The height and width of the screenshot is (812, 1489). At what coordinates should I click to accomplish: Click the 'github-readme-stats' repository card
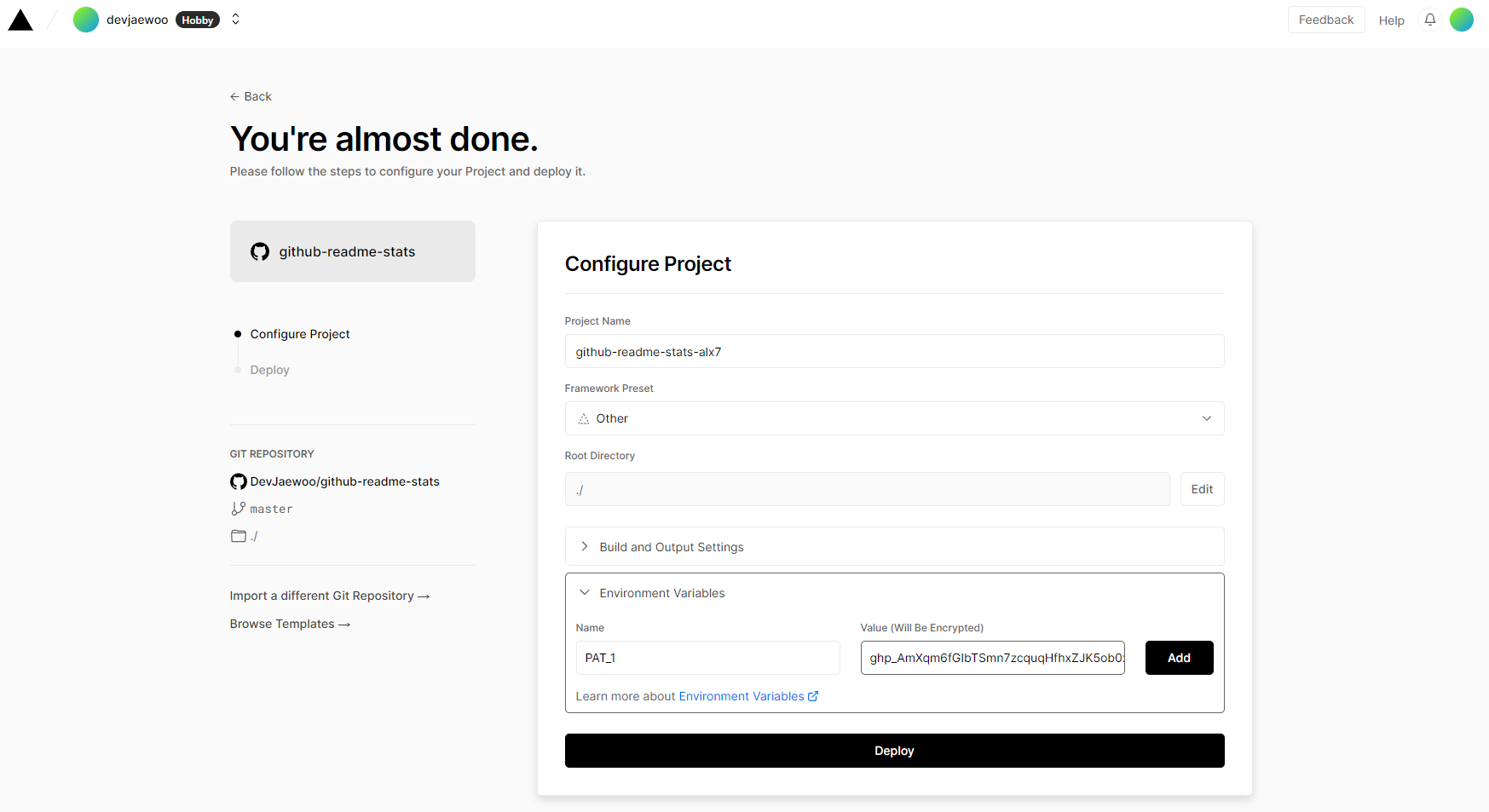click(352, 251)
